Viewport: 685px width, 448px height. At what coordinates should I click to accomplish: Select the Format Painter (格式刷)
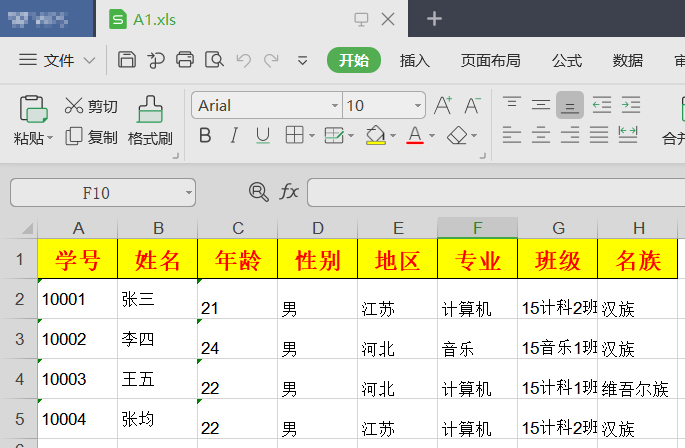pyautogui.click(x=150, y=120)
